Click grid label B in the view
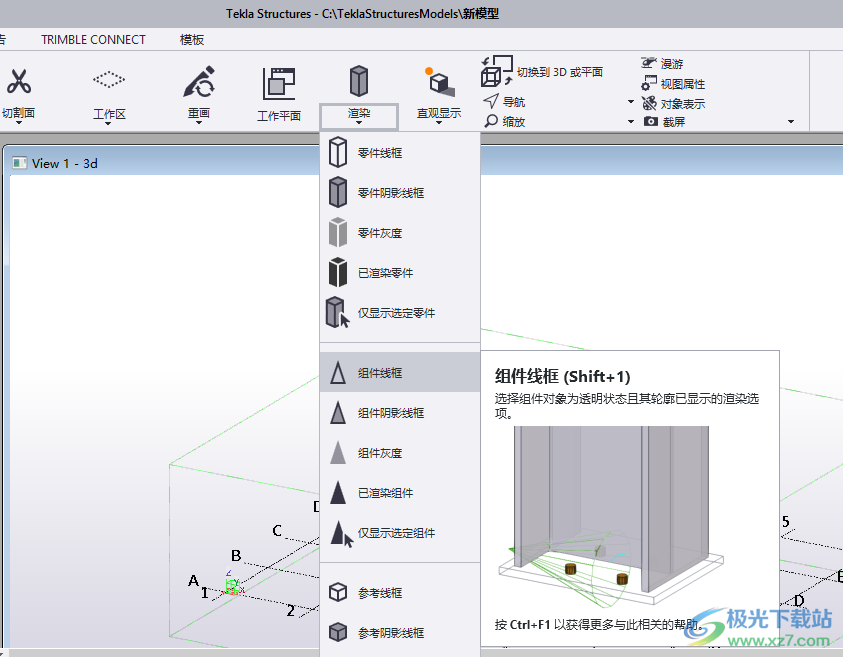The height and width of the screenshot is (657, 843). pos(236,555)
